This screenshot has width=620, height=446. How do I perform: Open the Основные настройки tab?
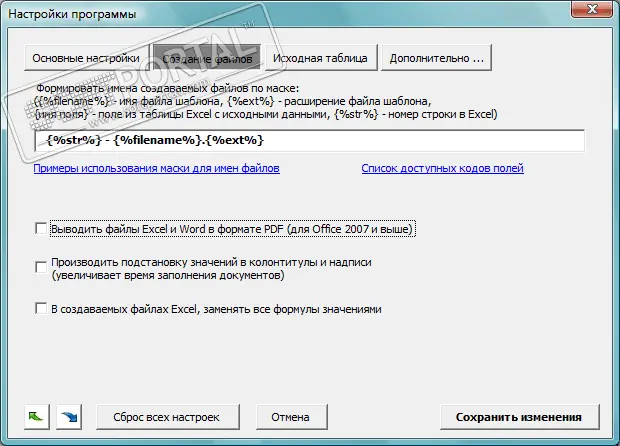(x=85, y=58)
